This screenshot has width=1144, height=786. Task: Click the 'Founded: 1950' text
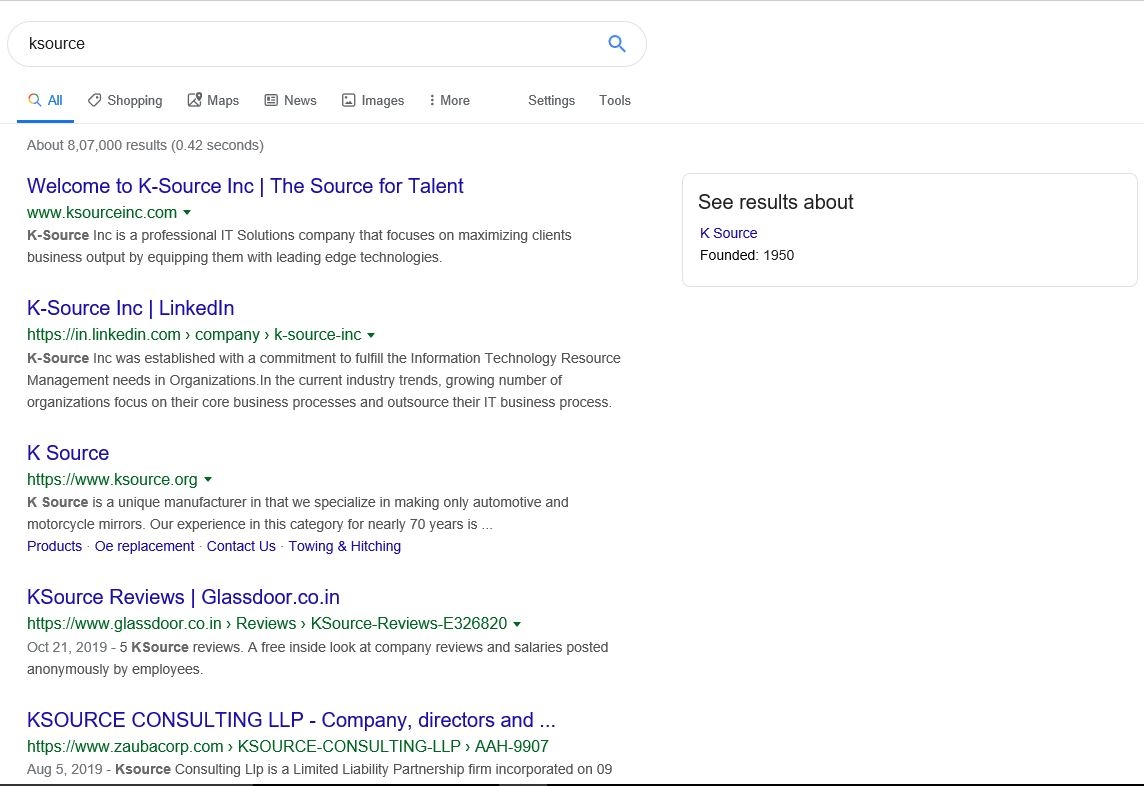[x=747, y=255]
